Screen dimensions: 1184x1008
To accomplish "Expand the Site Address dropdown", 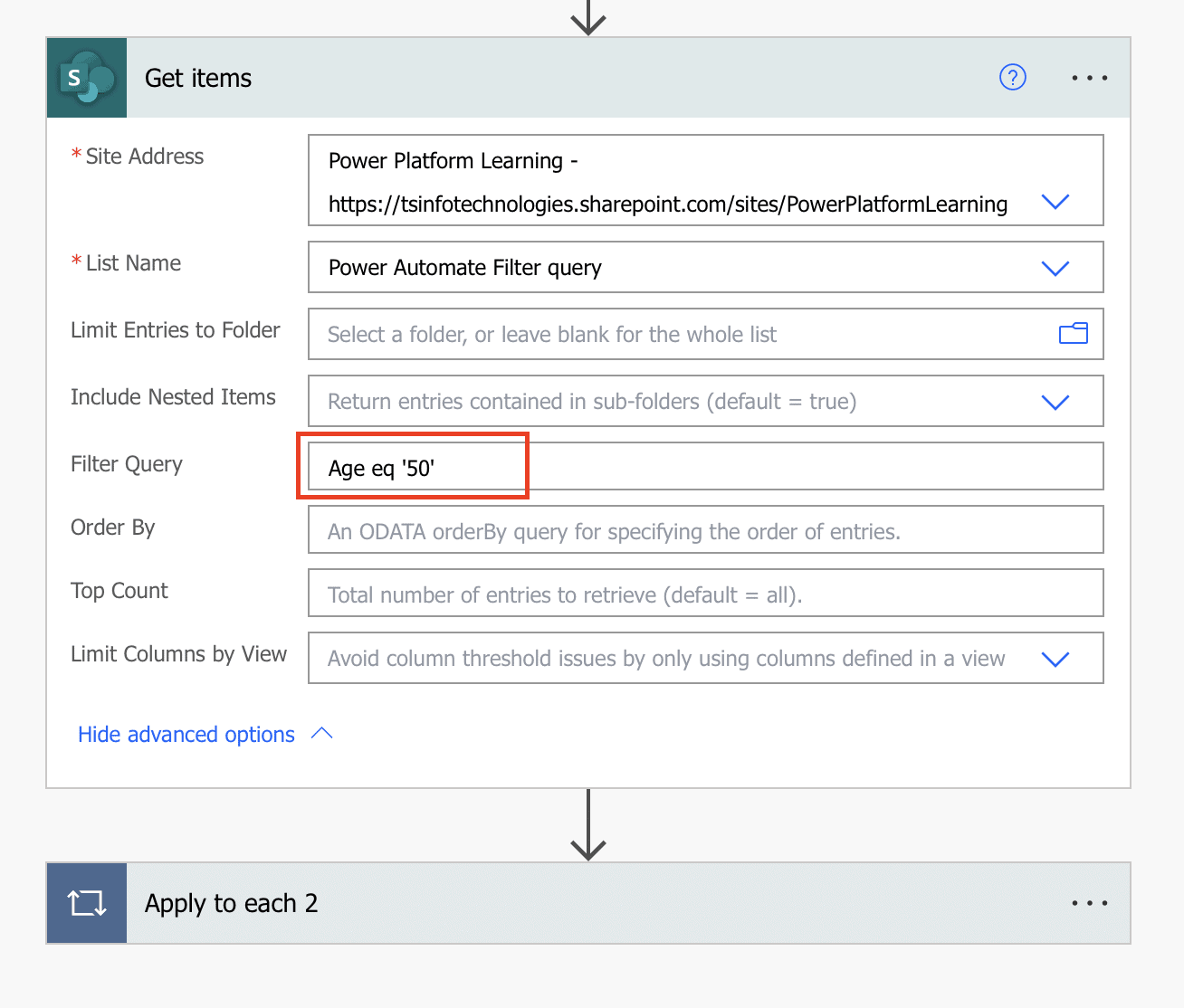I will pyautogui.click(x=1055, y=202).
